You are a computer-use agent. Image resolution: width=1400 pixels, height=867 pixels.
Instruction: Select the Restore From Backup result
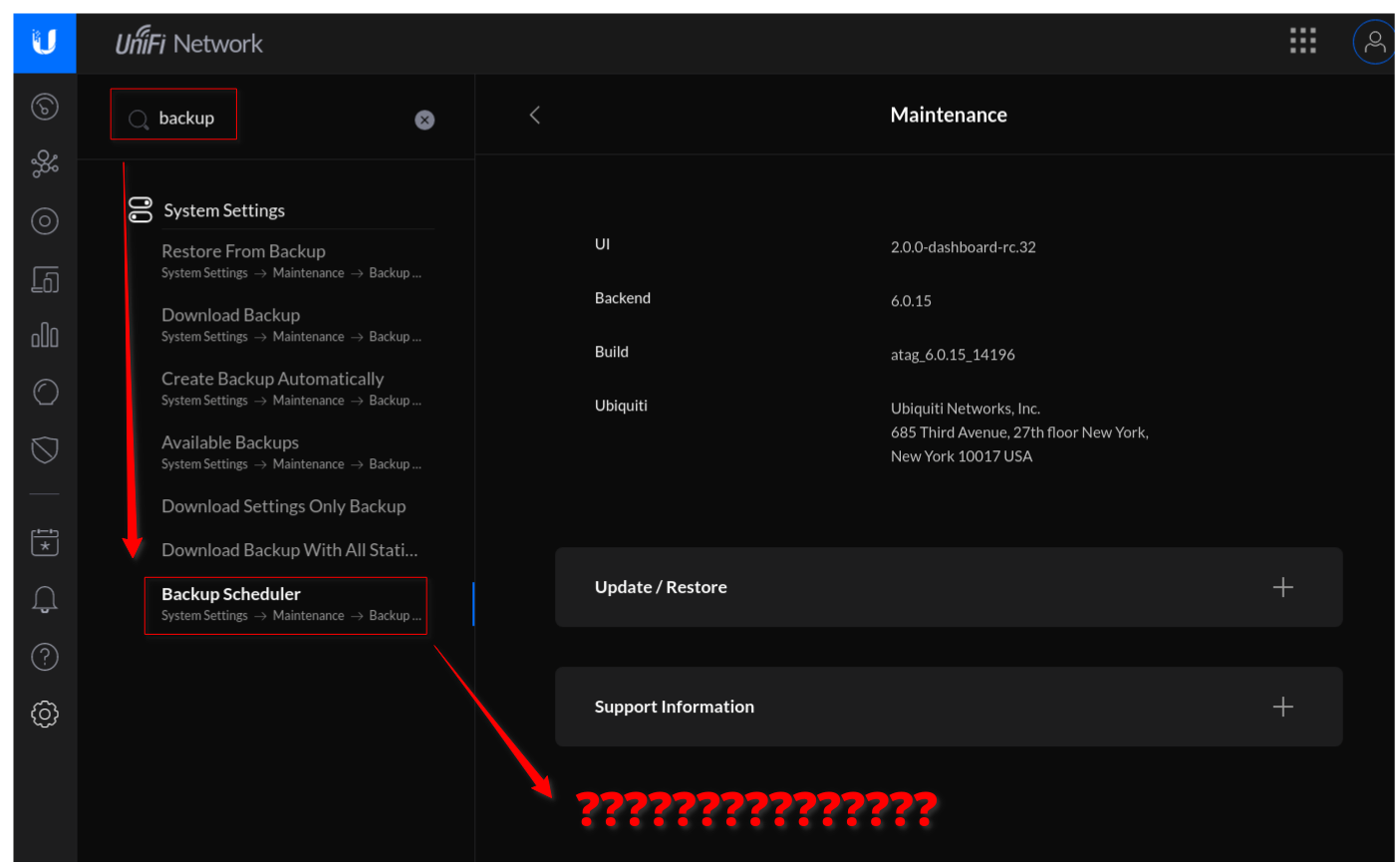(243, 252)
